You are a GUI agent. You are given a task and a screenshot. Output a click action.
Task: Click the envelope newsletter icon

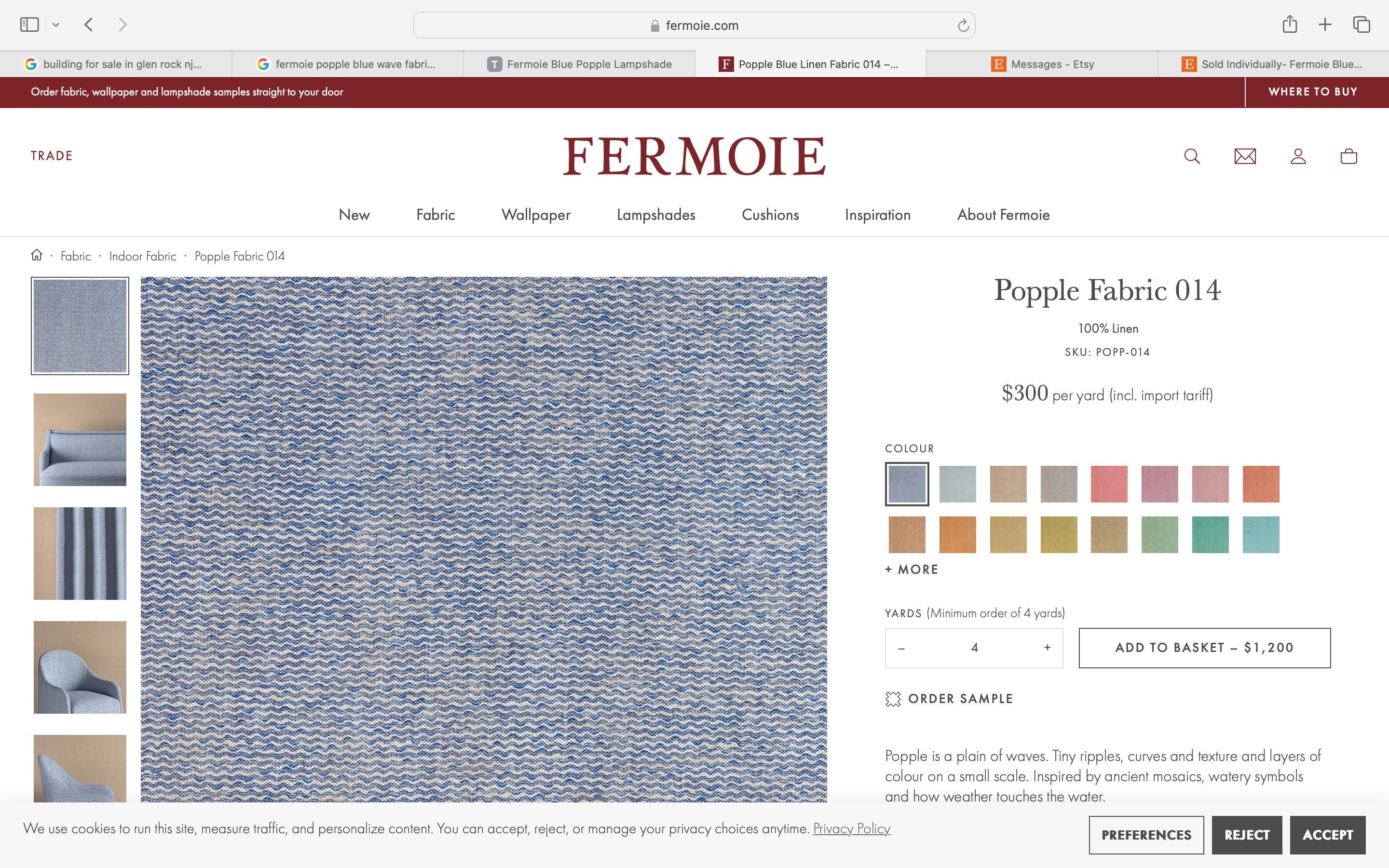point(1245,156)
